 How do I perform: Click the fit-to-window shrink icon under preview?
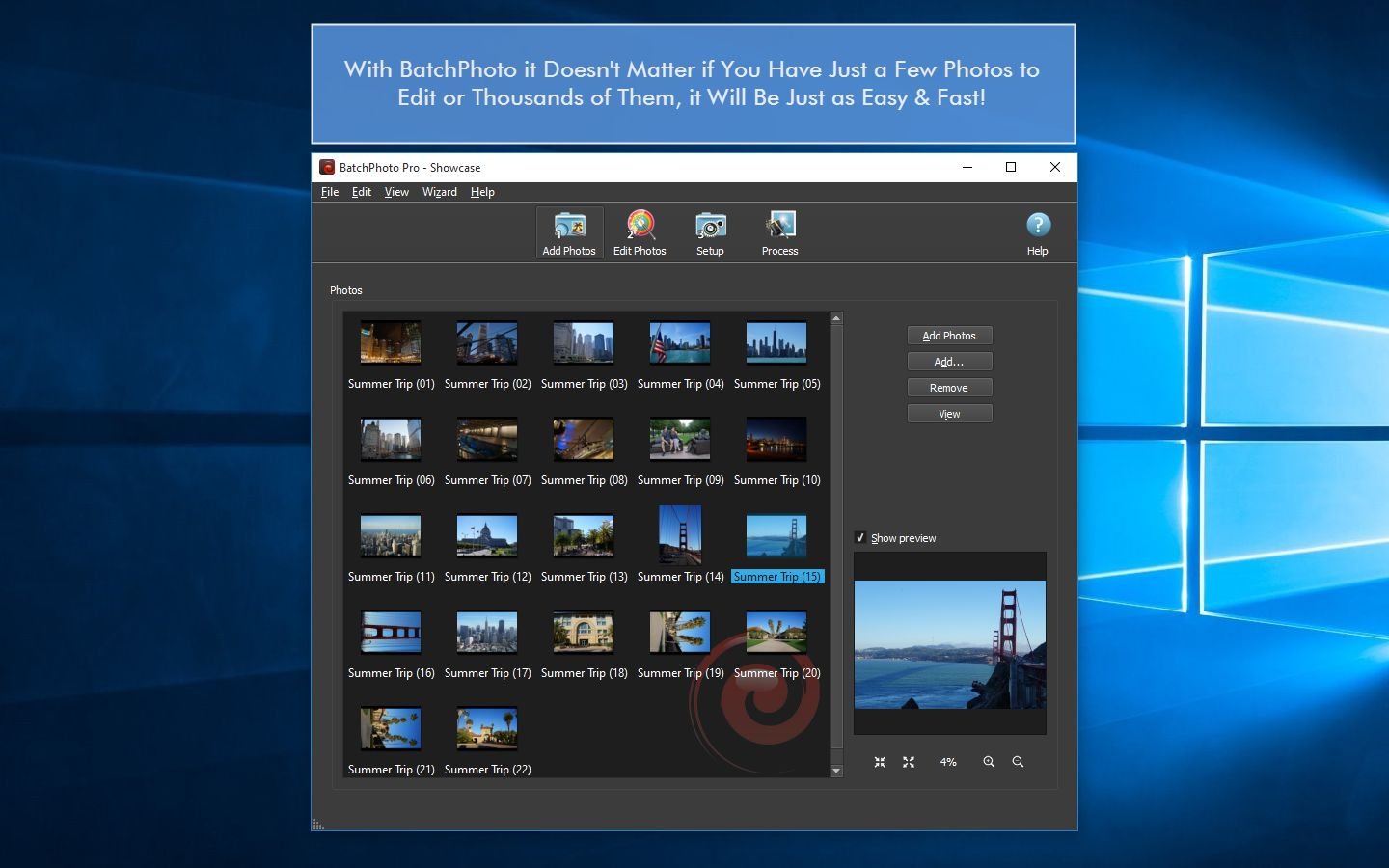(x=880, y=762)
